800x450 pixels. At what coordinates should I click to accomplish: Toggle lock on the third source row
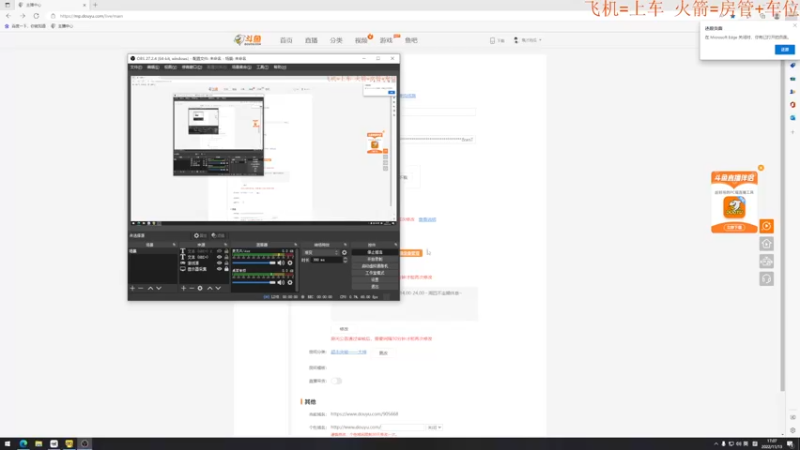(227, 263)
